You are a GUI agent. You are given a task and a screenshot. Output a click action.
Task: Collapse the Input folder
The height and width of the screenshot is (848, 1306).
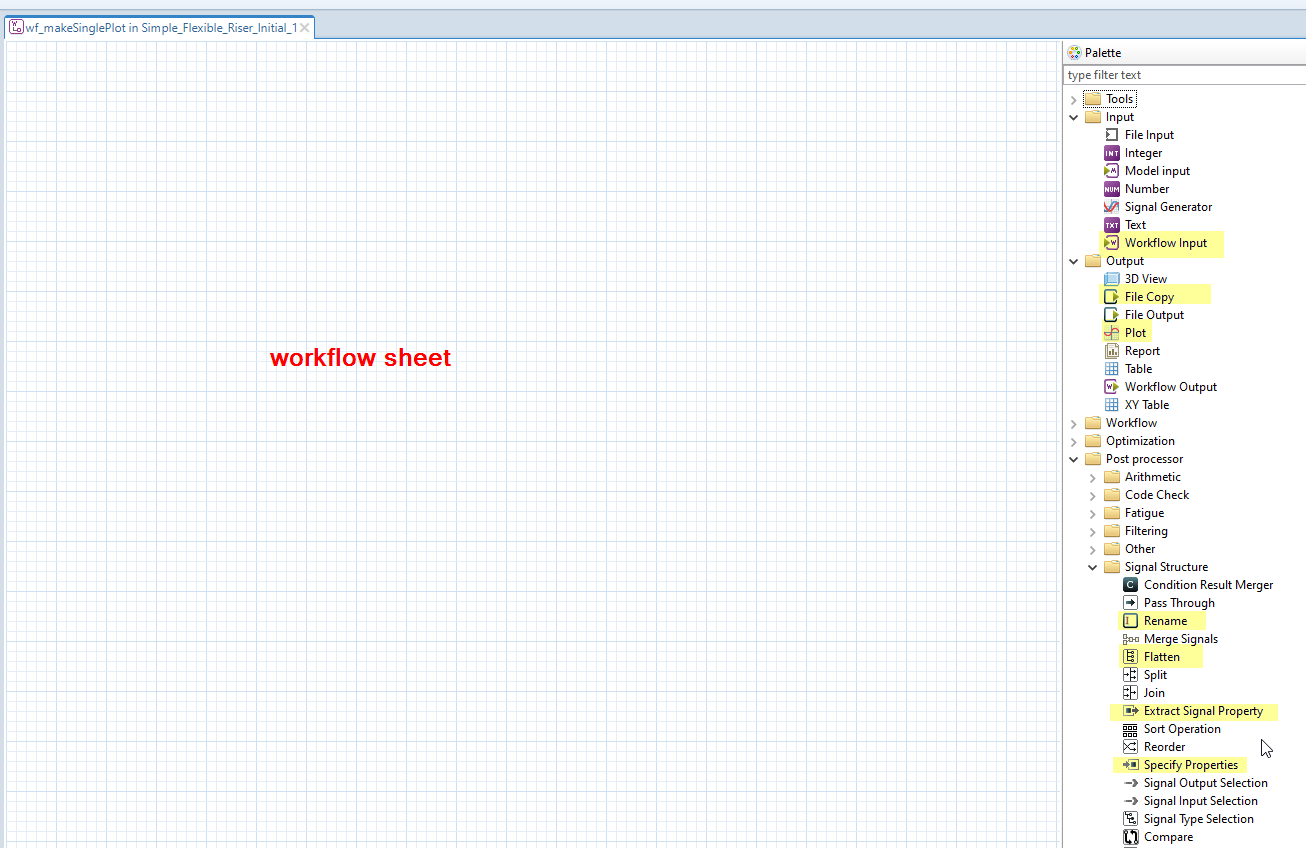pos(1074,117)
